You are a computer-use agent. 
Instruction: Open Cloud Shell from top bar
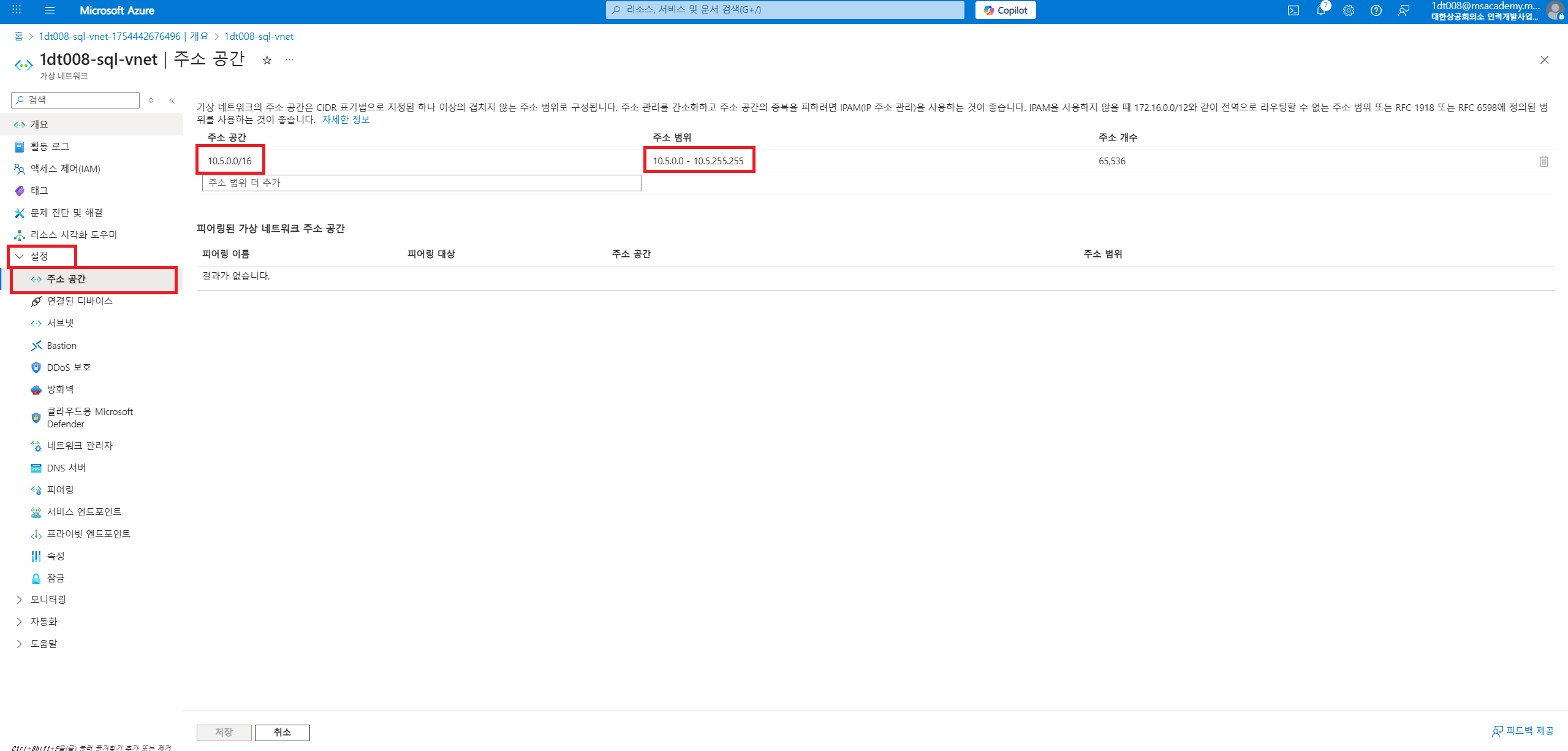coord(1293,10)
